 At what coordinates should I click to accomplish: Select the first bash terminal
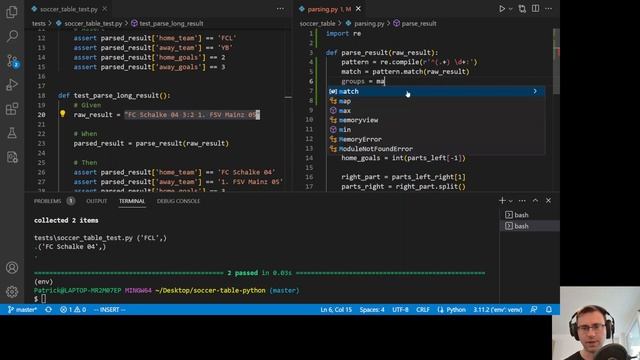coord(529,215)
